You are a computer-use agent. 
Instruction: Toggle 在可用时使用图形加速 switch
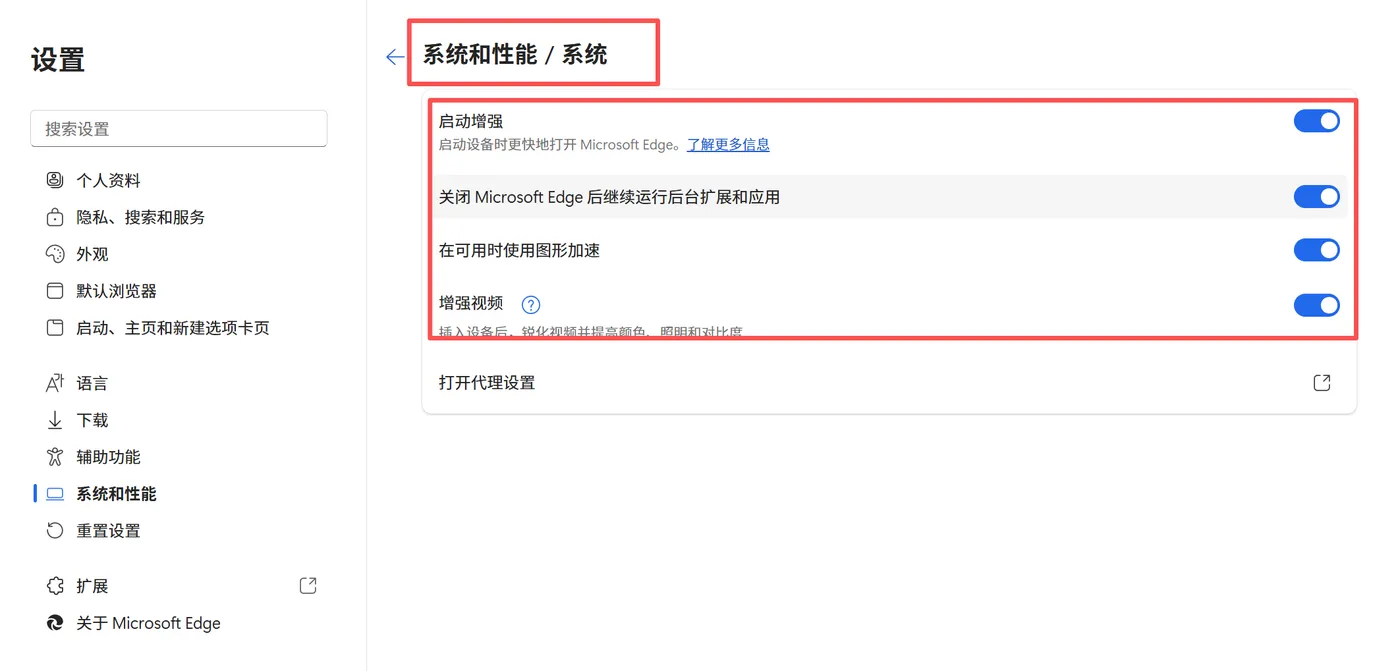point(1316,250)
